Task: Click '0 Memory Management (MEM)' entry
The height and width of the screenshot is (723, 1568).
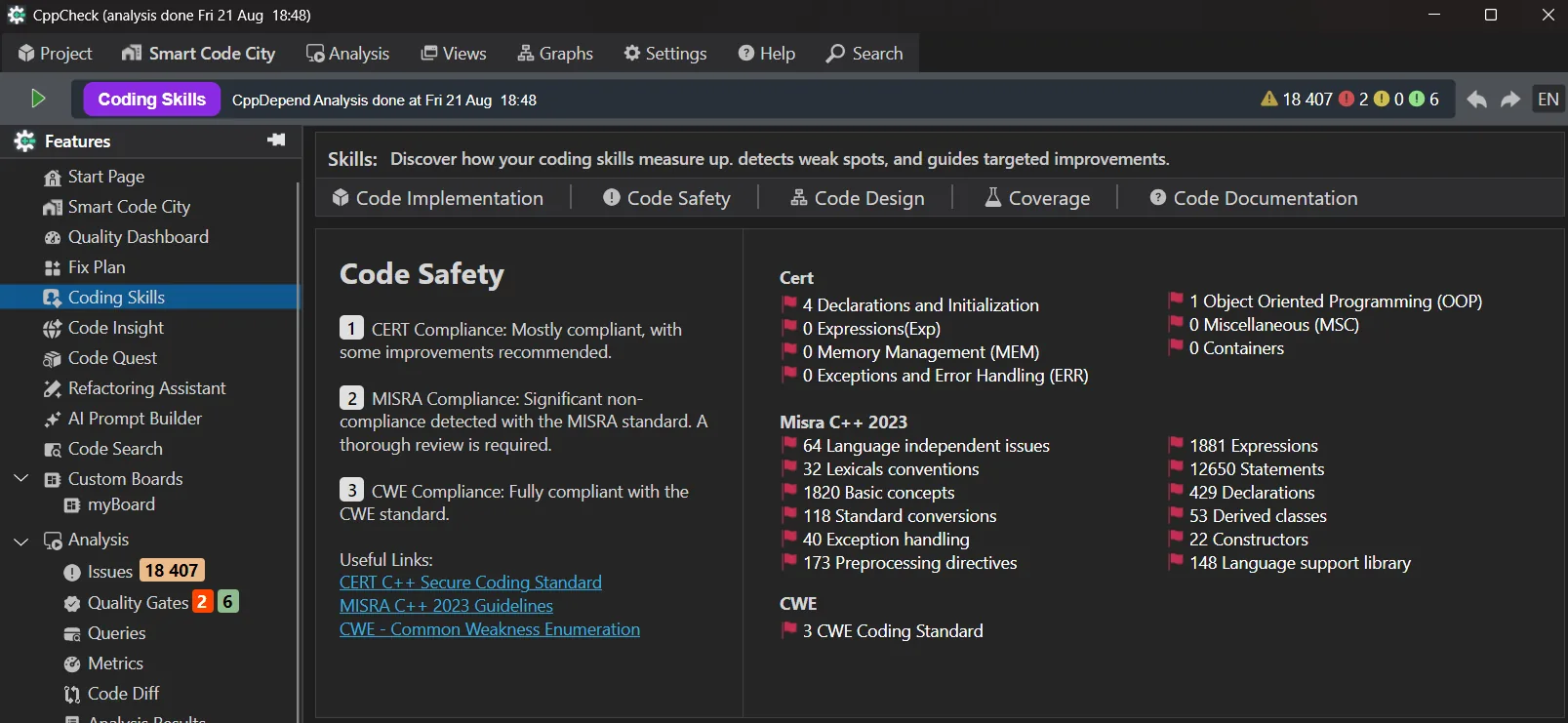Action: pos(921,352)
